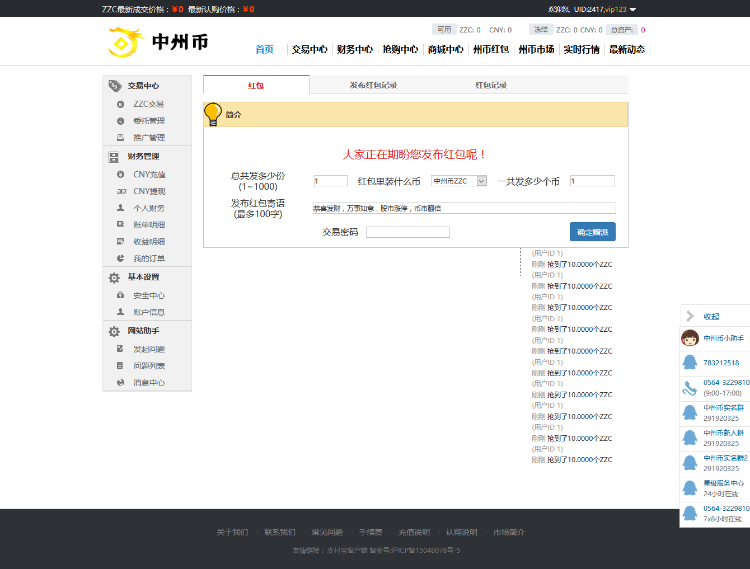Click the QQ penguin icon beside 24小时在线
Viewport: 750px width, 569px height.
[x=690, y=488]
